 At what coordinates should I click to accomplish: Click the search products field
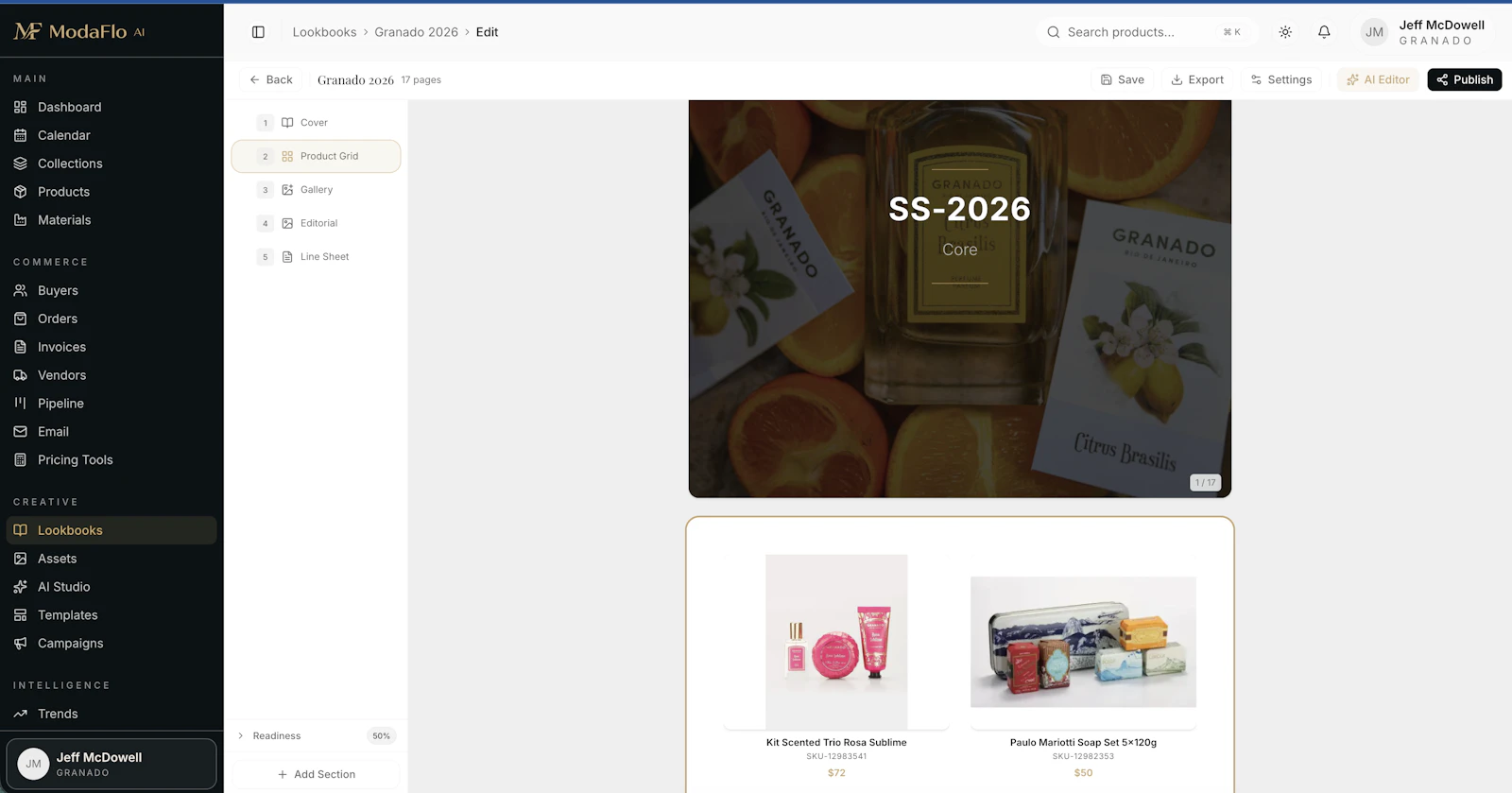click(1147, 32)
